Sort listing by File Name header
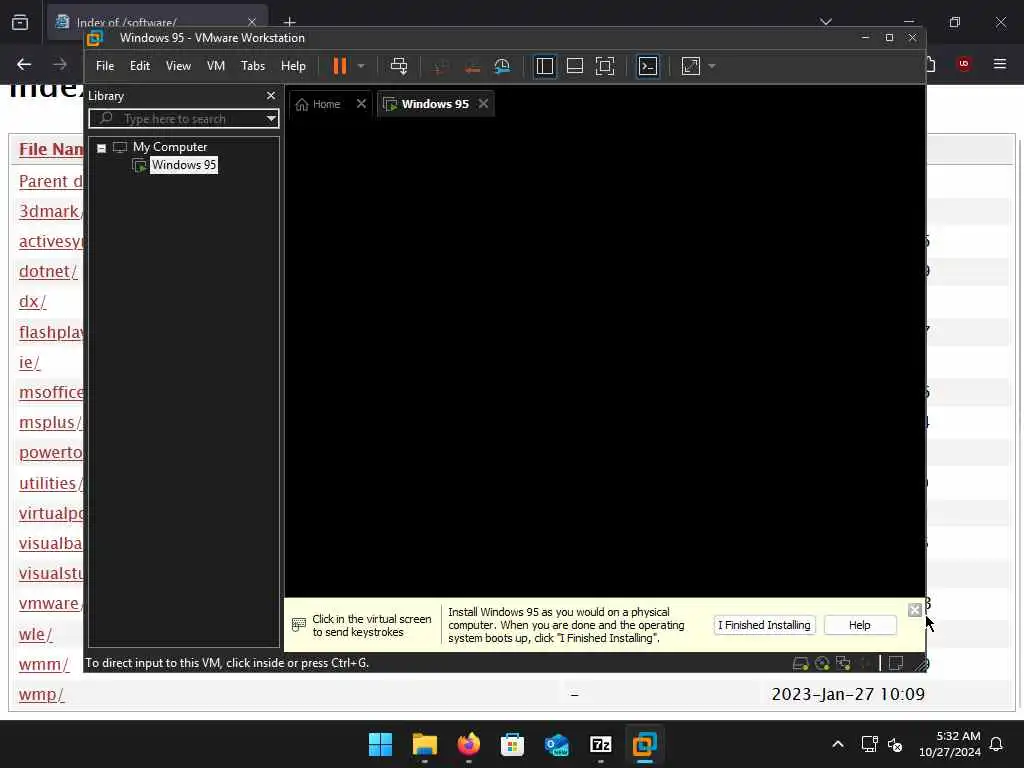The width and height of the screenshot is (1024, 768). pos(51,149)
